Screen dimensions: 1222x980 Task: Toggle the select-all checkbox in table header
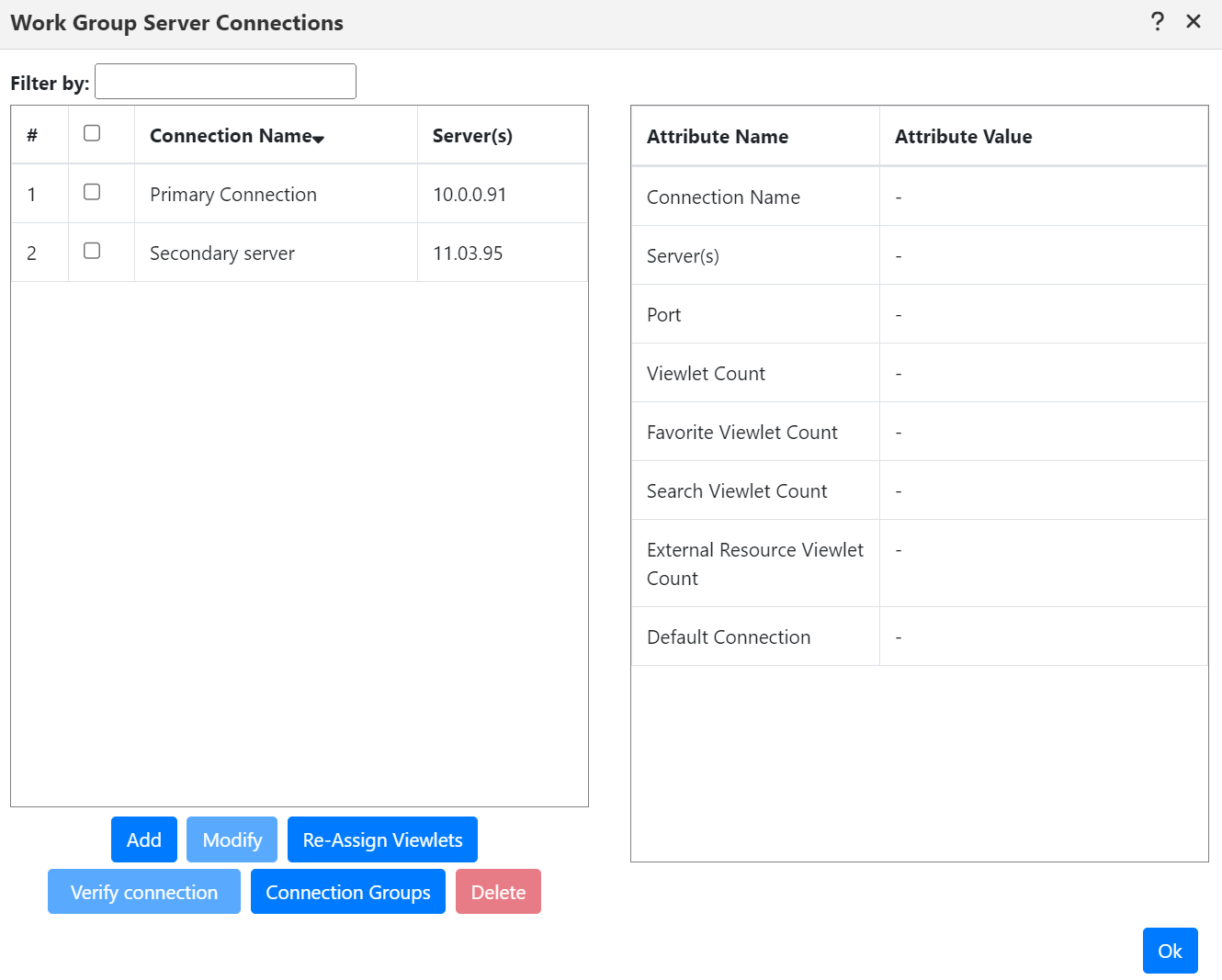click(92, 133)
